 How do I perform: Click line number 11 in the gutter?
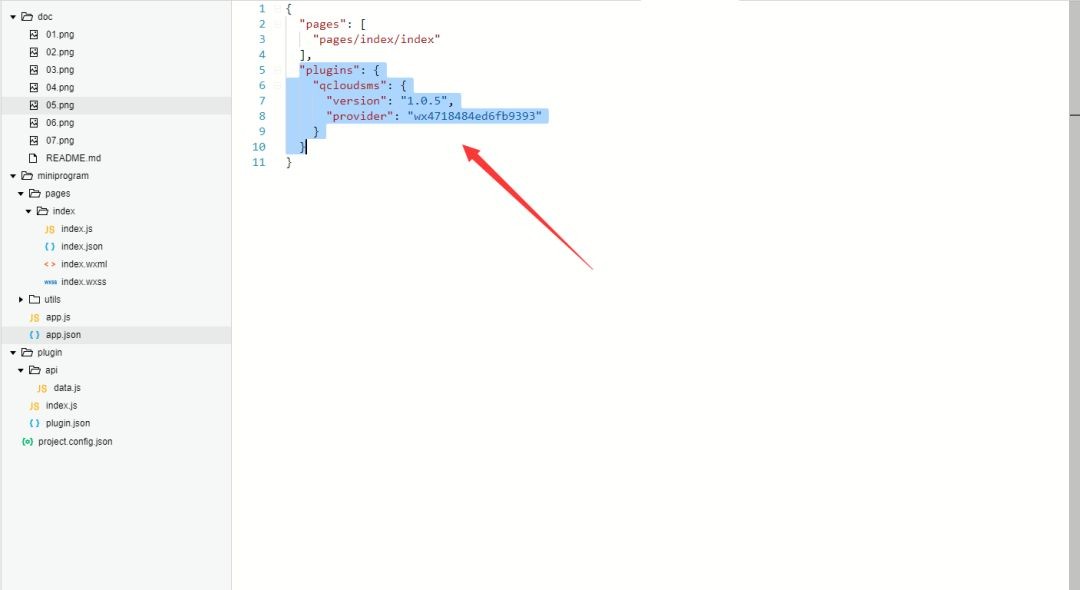coord(259,162)
